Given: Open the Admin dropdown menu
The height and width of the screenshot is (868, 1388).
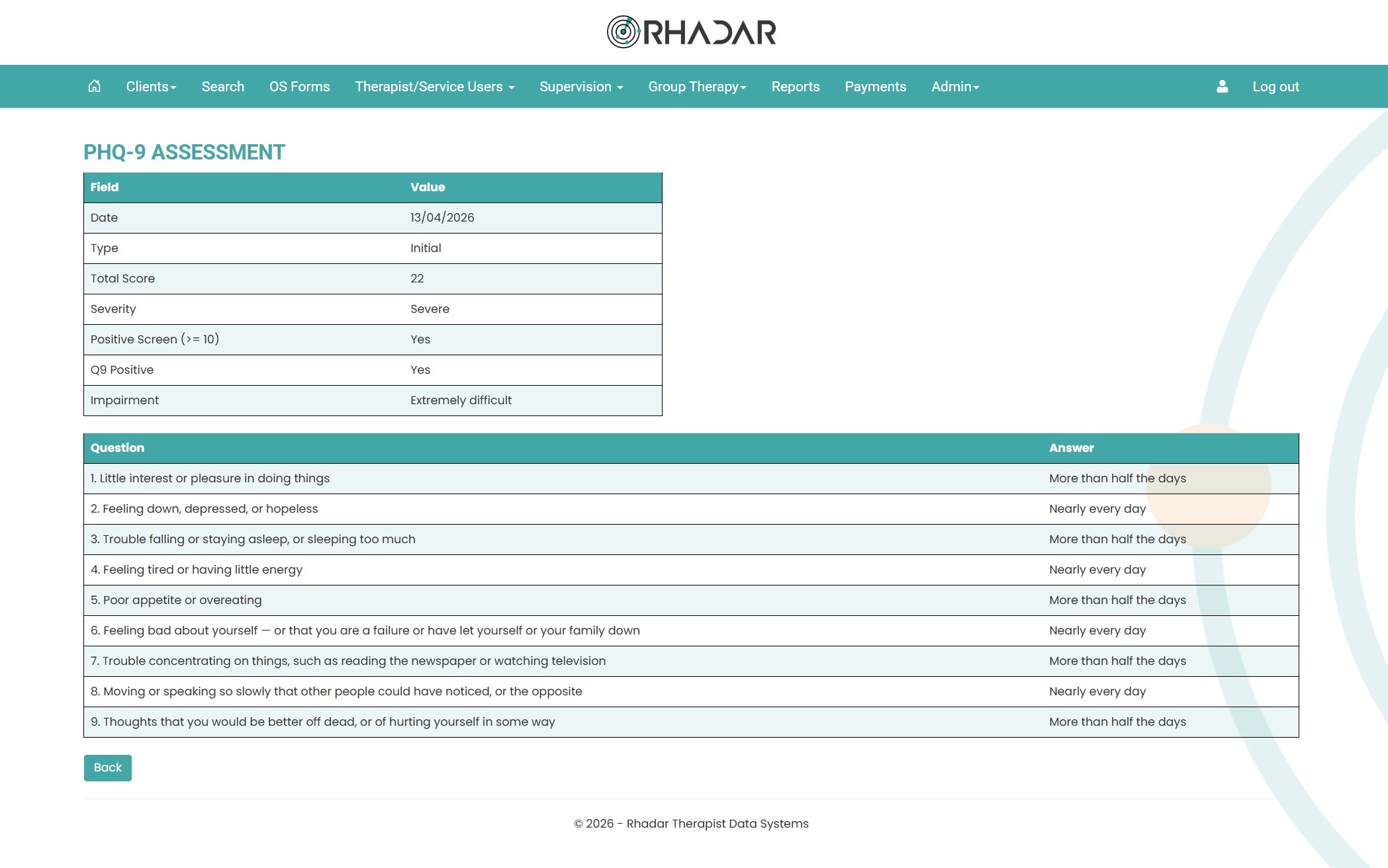Looking at the screenshot, I should click(x=955, y=87).
